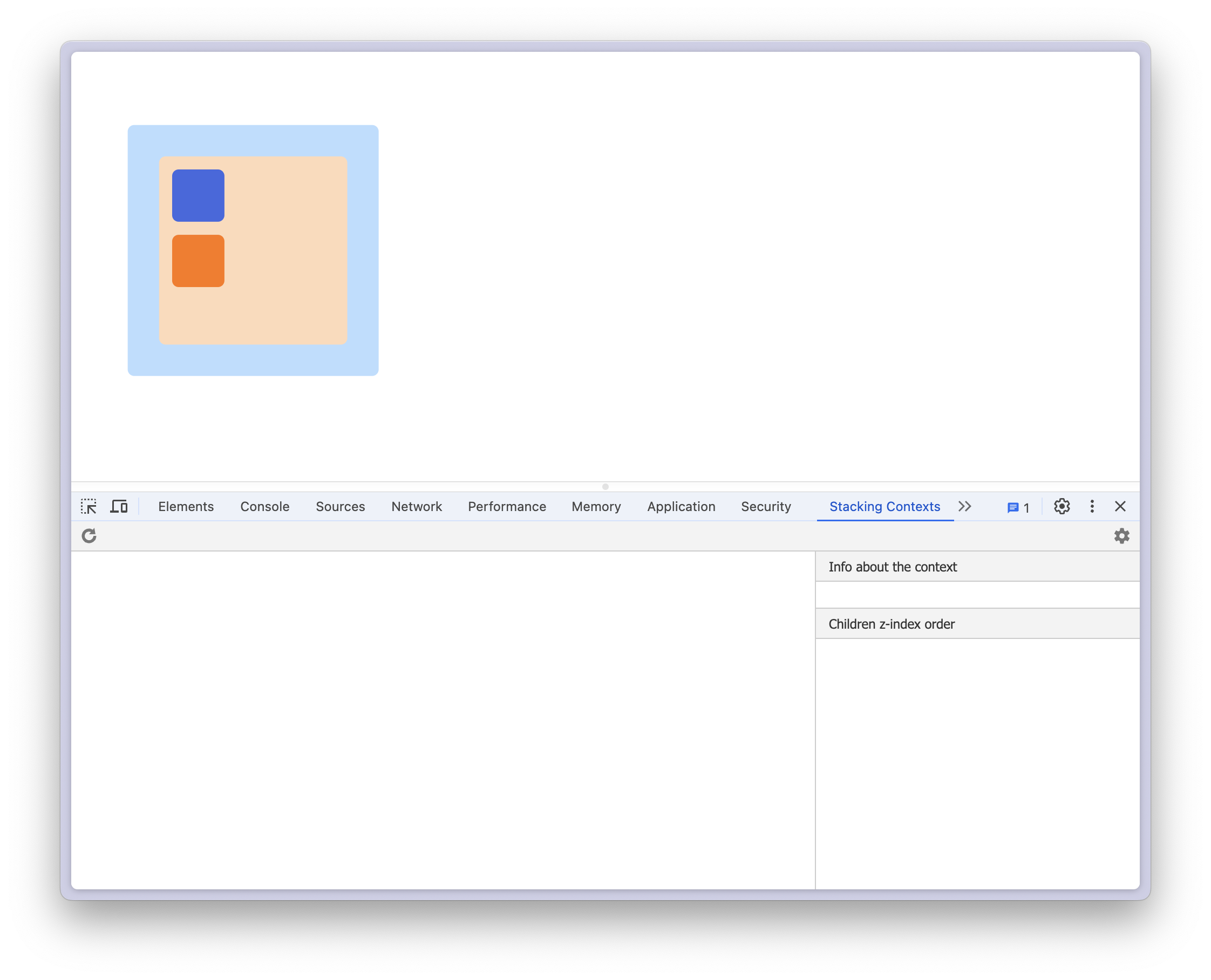Switch to the Network tab
Image resolution: width=1211 pixels, height=980 pixels.
[x=416, y=506]
